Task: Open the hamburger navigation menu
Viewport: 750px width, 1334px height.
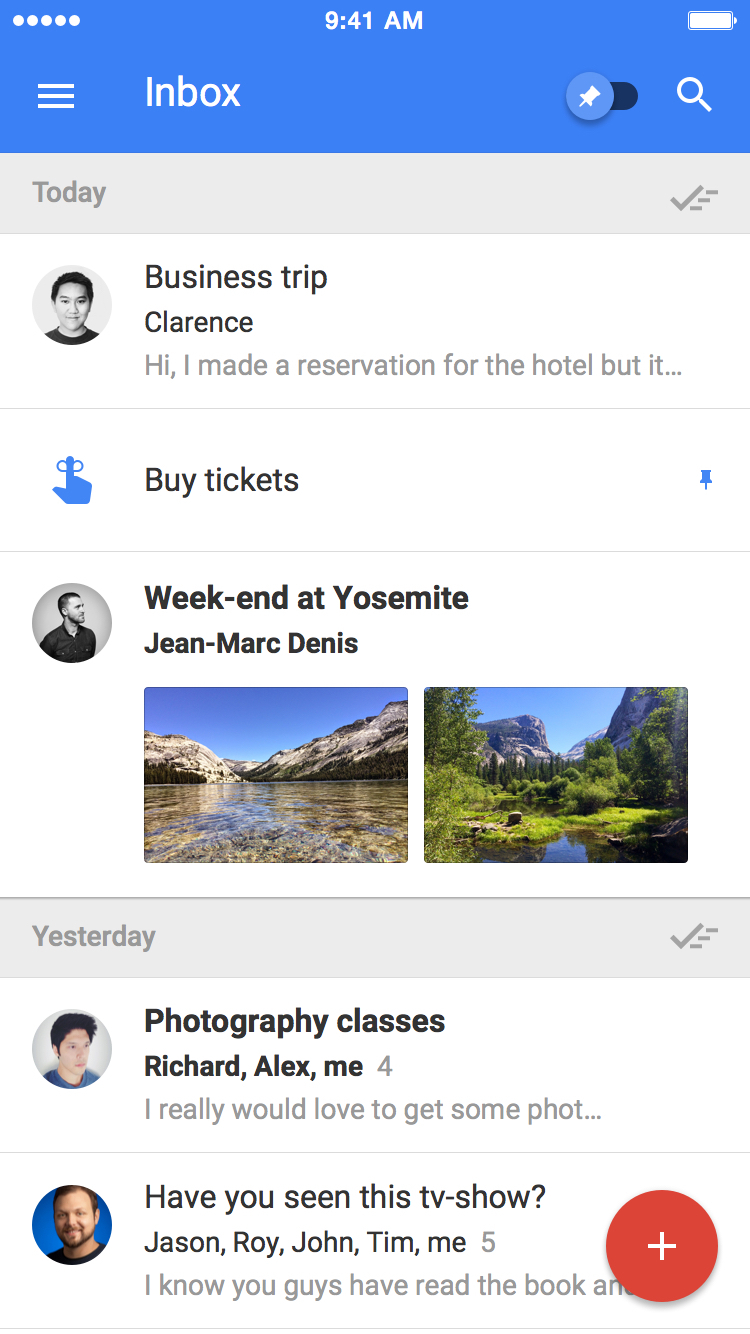Action: (x=56, y=95)
